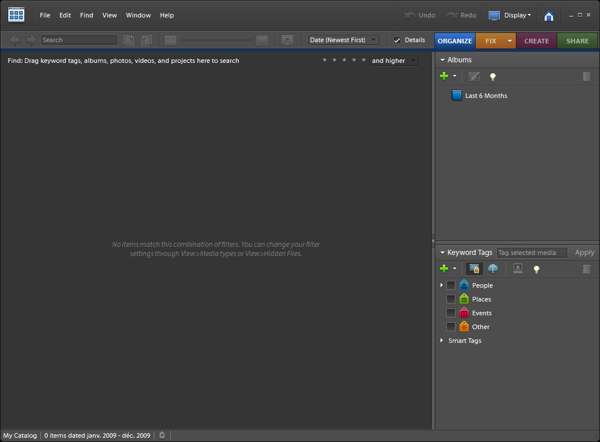The height and width of the screenshot is (442, 600).
Task: Click the home Welcome Screen icon
Action: pos(549,16)
